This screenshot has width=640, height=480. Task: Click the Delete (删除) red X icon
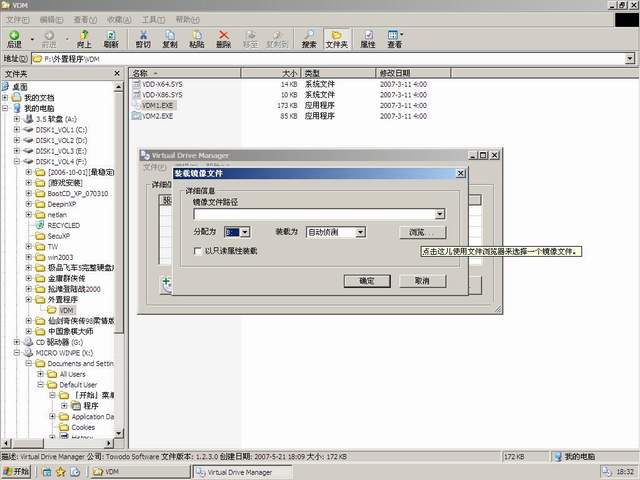[x=224, y=38]
